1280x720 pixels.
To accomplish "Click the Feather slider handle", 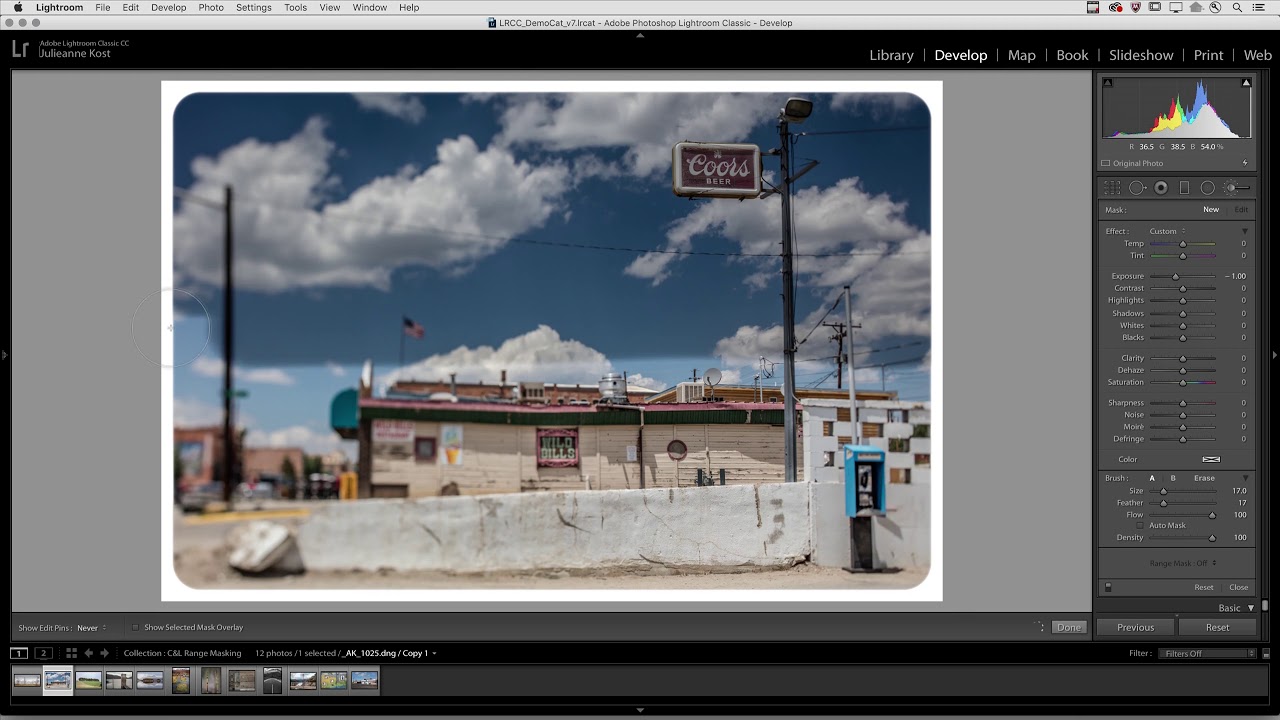I will 1163,503.
